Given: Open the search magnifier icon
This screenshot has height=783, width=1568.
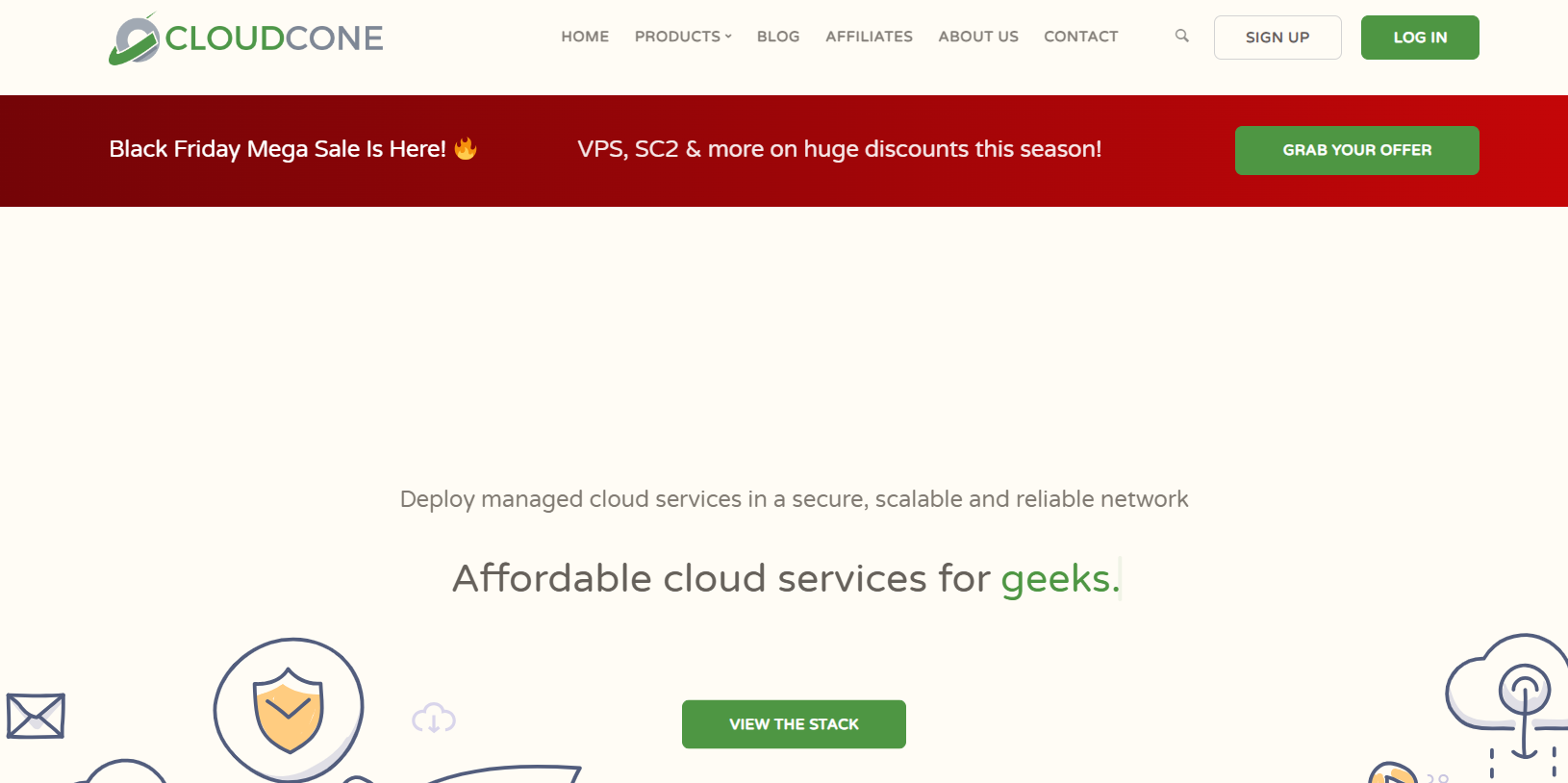Looking at the screenshot, I should coord(1182,36).
